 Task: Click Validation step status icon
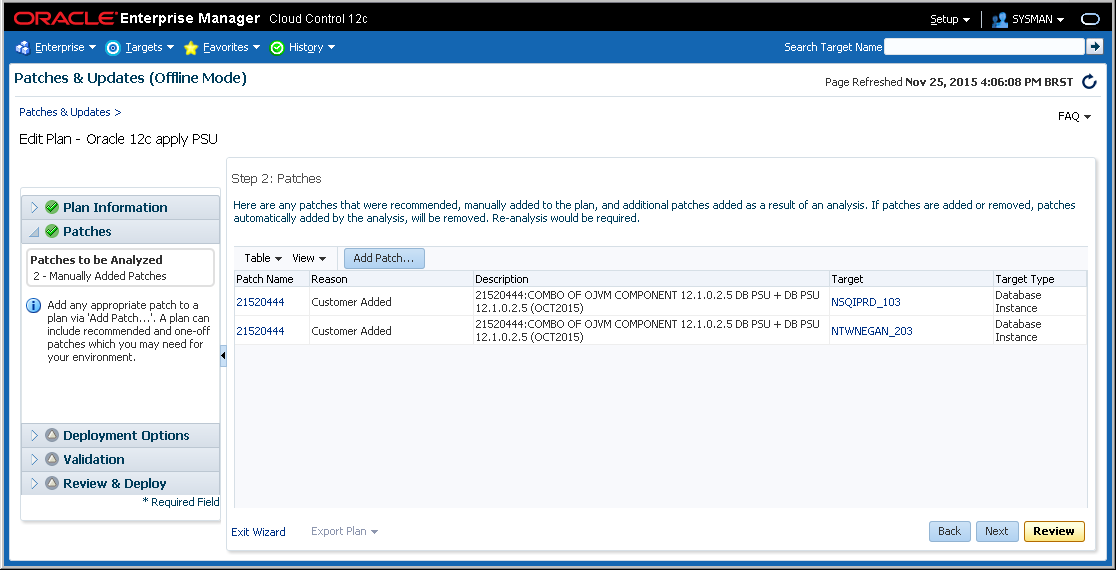pyautogui.click(x=51, y=459)
